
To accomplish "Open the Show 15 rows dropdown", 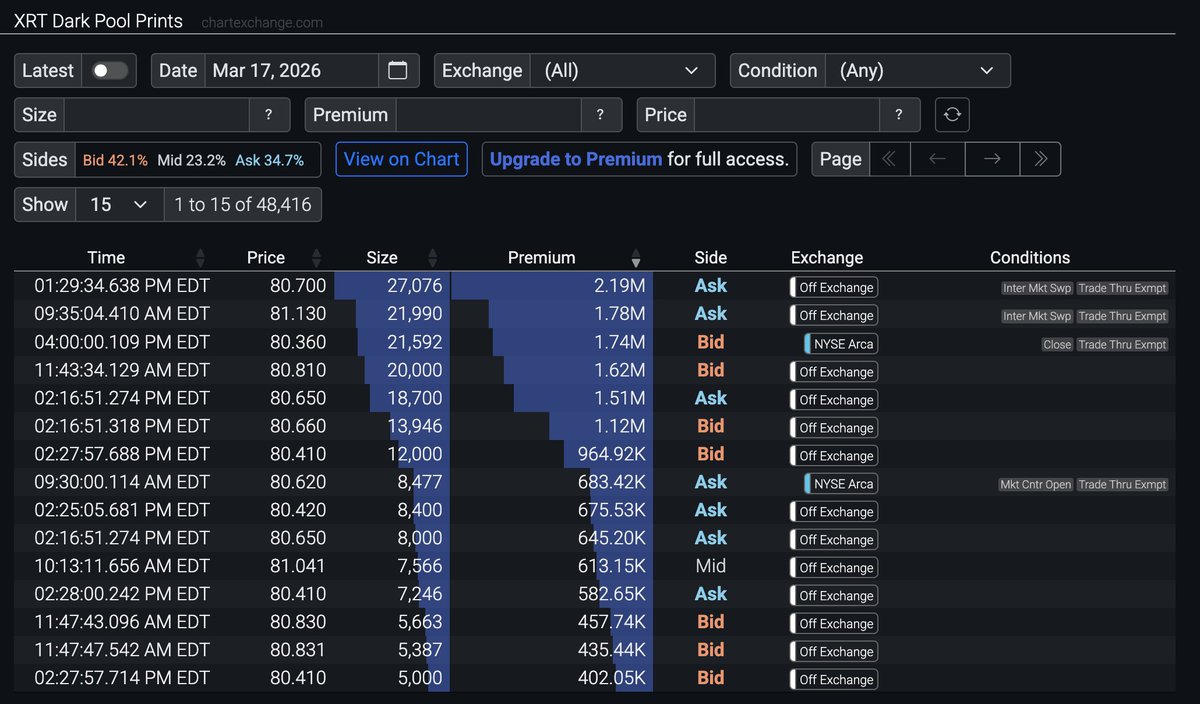I will 119,205.
